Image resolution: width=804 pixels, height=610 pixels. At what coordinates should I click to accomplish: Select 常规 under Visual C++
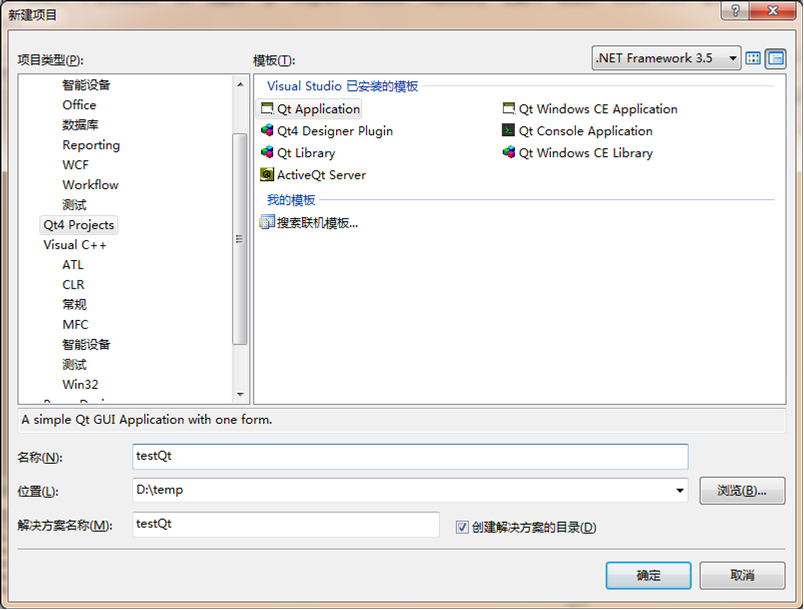pyautogui.click(x=74, y=304)
